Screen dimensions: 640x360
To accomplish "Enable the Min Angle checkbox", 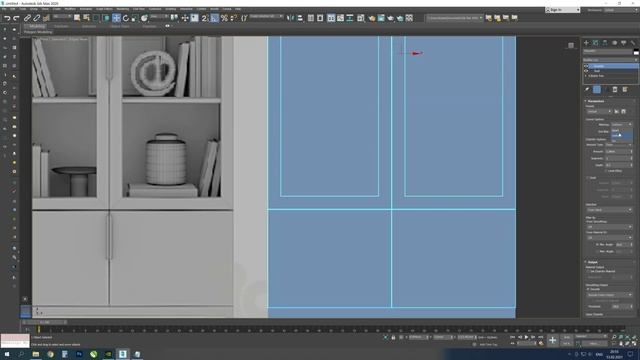I will coord(598,244).
